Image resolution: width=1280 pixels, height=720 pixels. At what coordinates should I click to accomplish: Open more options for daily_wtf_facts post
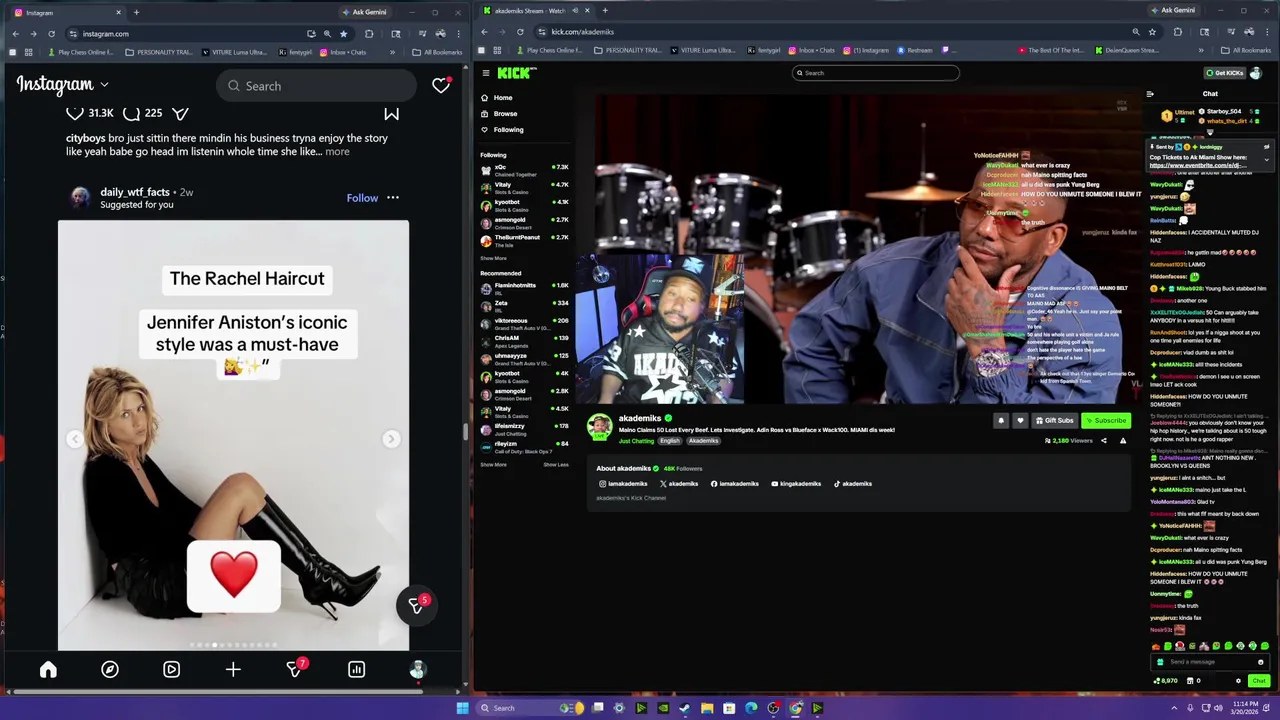[x=393, y=198]
